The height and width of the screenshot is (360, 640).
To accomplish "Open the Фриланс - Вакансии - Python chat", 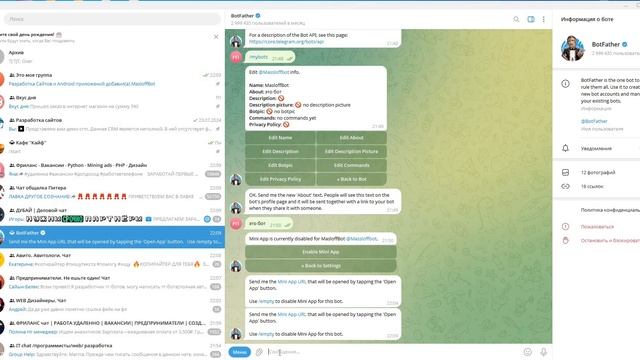I will (112, 169).
